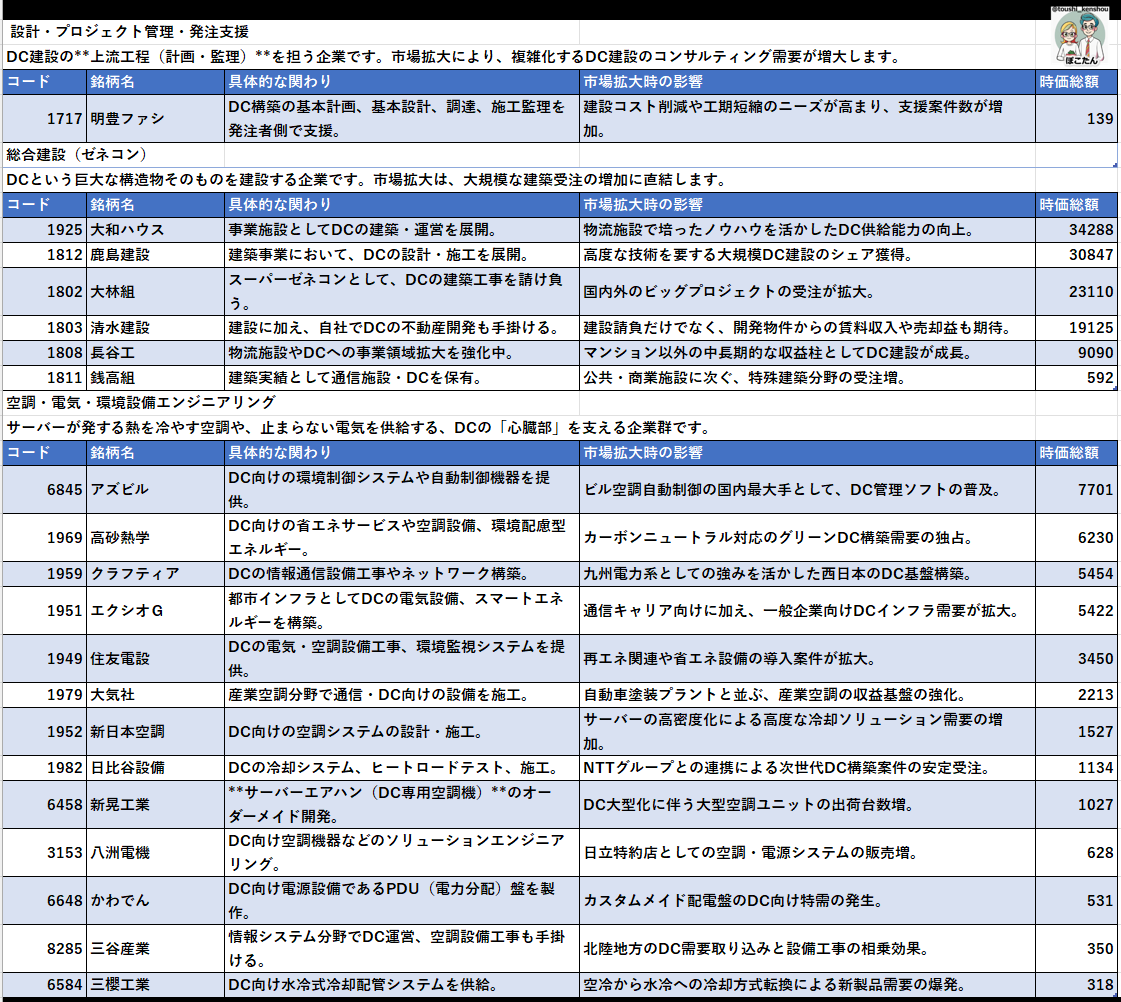Image resolution: width=1121 pixels, height=1002 pixels.
Task: Click the cell DC向けの空調システムの設計・施工。
Action: tap(402, 732)
